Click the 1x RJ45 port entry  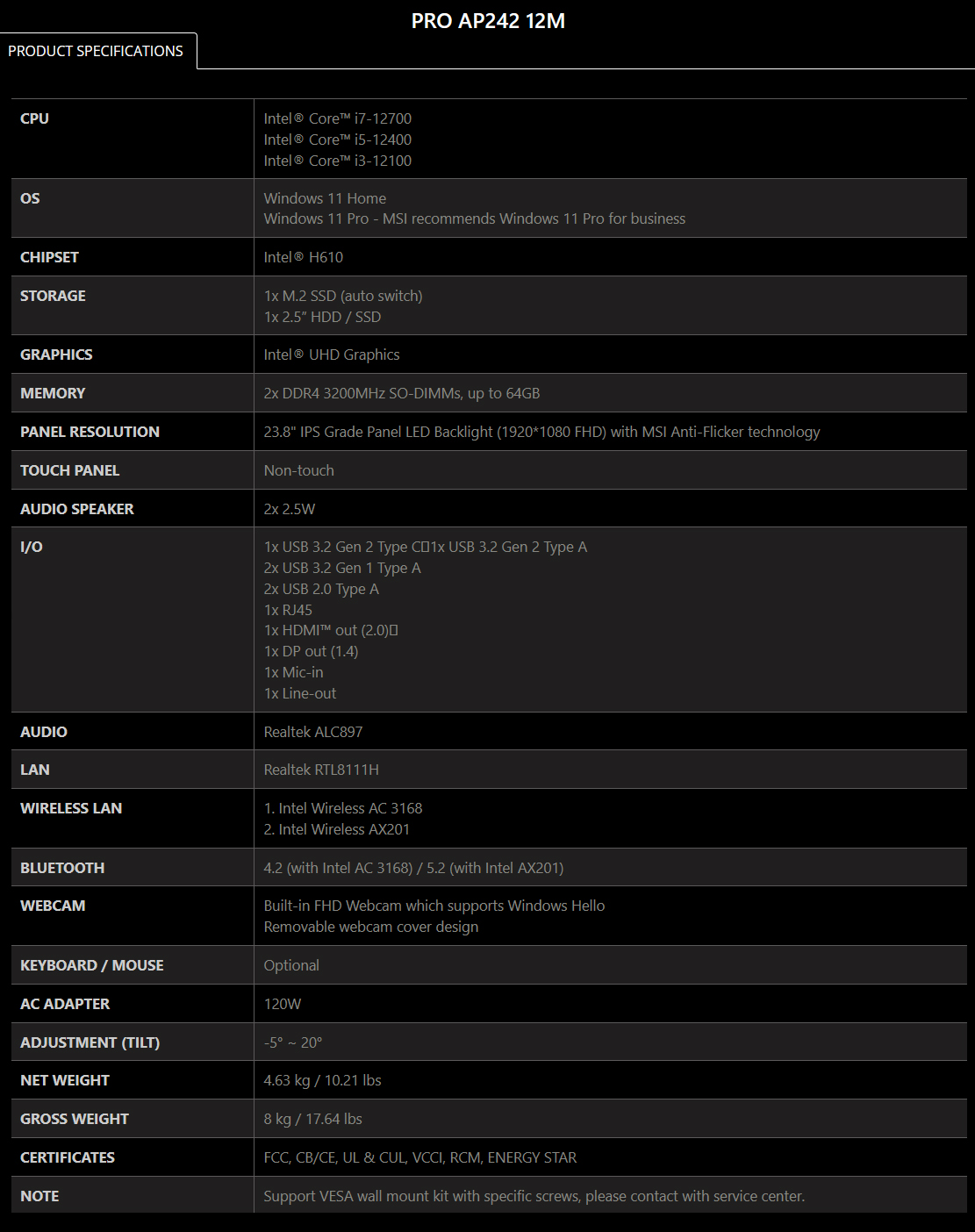pyautogui.click(x=288, y=610)
